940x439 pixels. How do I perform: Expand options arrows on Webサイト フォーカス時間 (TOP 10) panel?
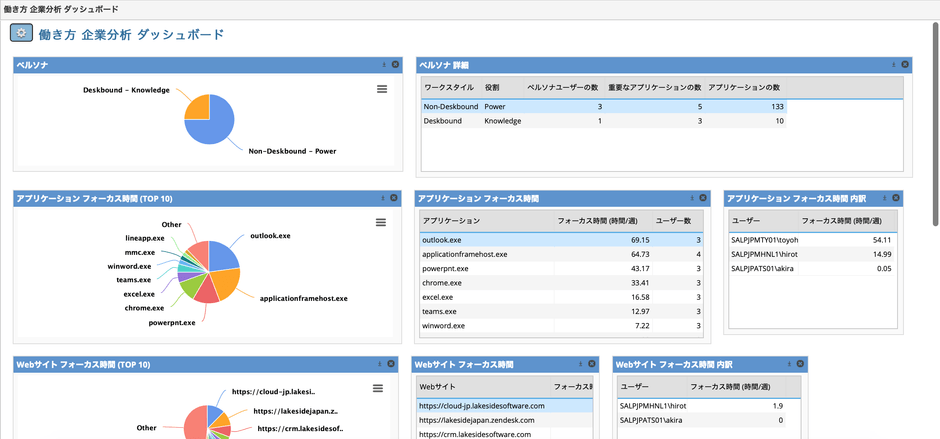381,365
